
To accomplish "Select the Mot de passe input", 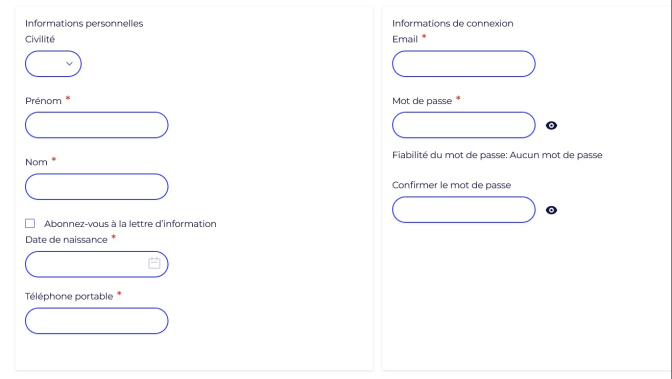I will click(x=464, y=125).
